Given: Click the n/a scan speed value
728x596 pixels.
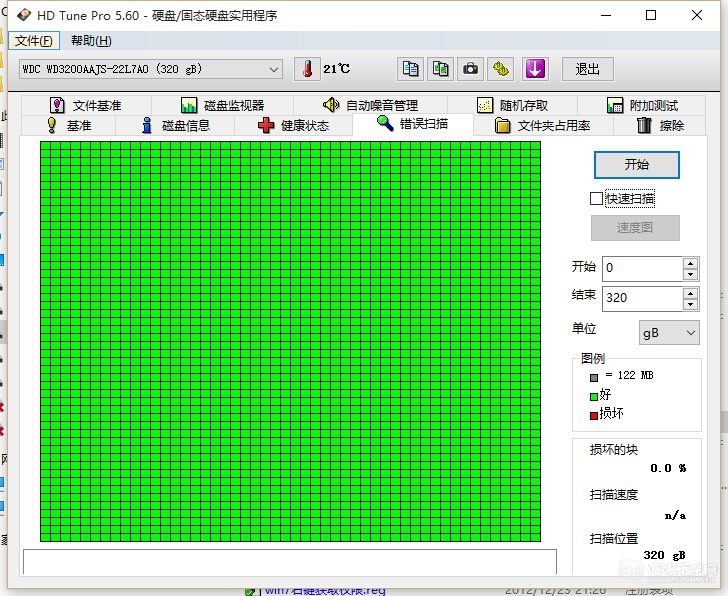Looking at the screenshot, I should pos(675,515).
